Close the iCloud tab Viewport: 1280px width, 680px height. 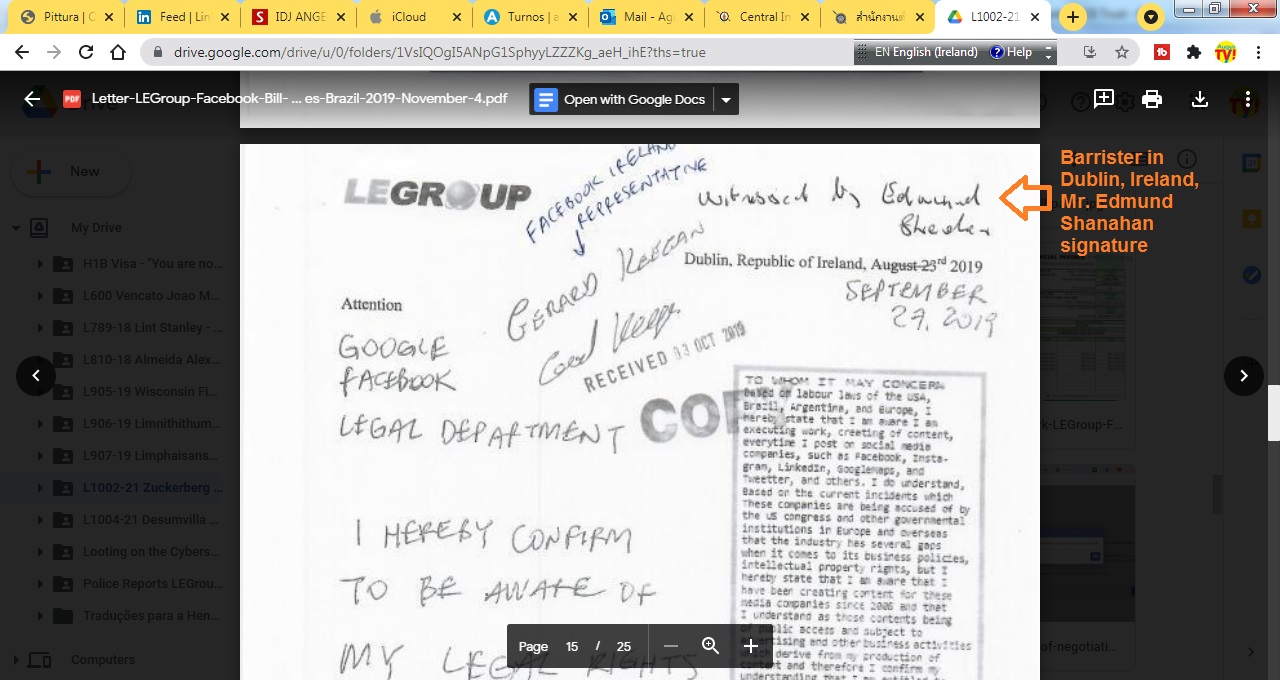click(456, 17)
